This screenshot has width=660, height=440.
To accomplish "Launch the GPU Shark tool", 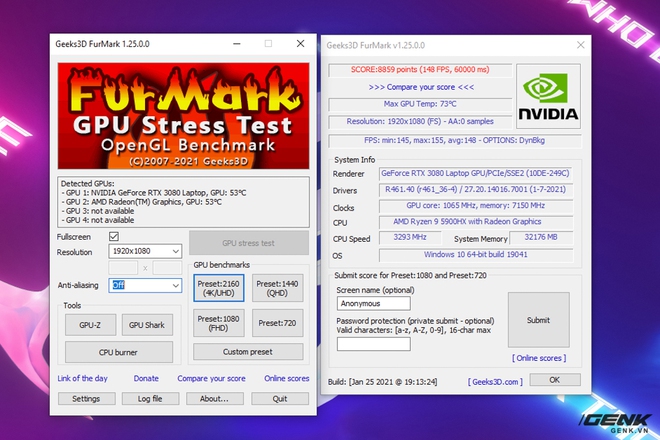I will tap(147, 325).
